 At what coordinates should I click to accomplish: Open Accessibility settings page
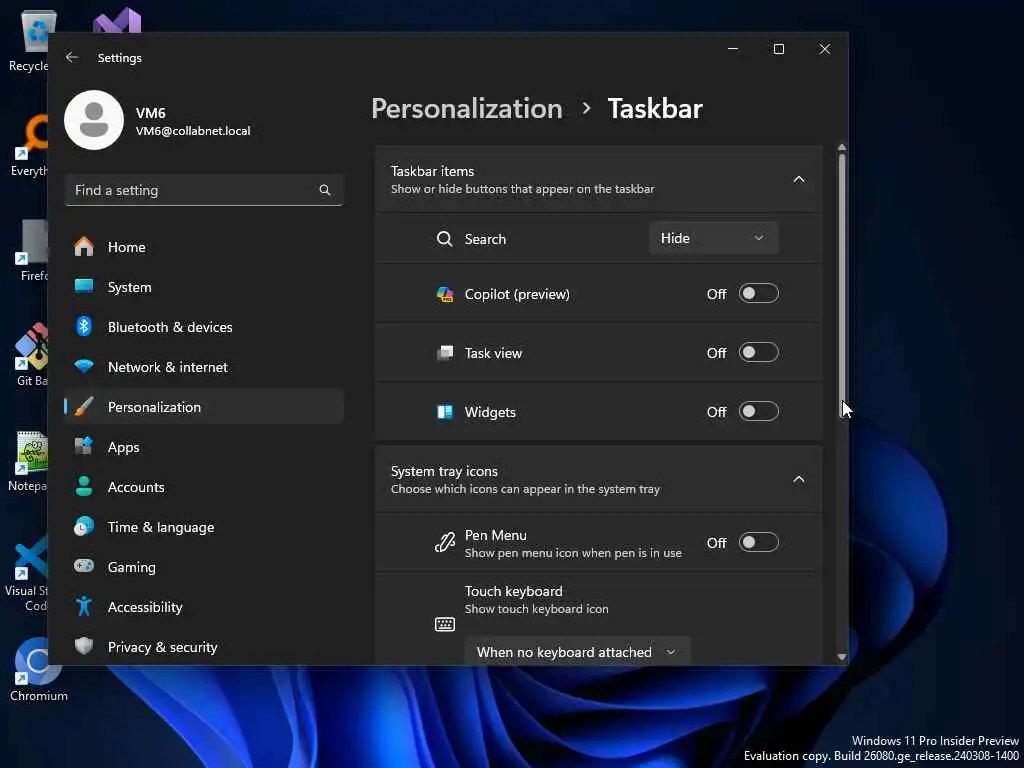pos(204,606)
